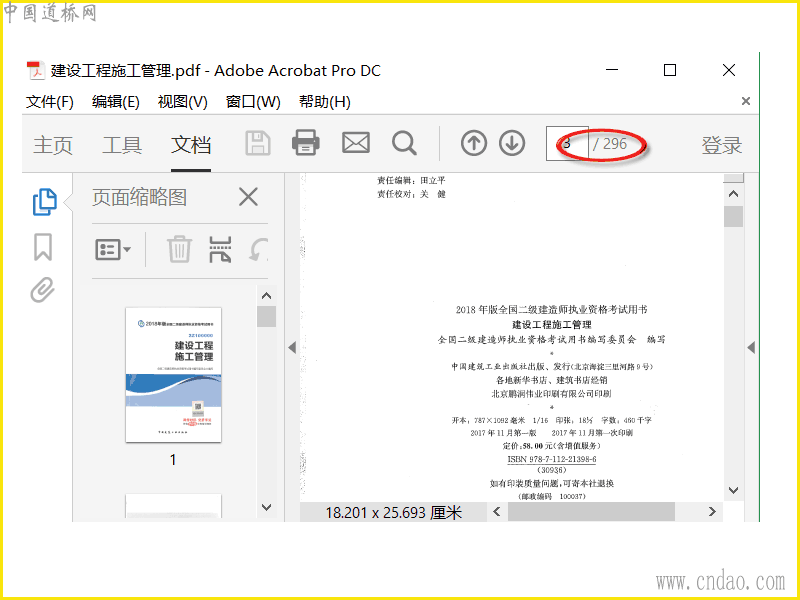The height and width of the screenshot is (600, 800).
Task: Click the / 296 total pages label
Action: click(610, 144)
